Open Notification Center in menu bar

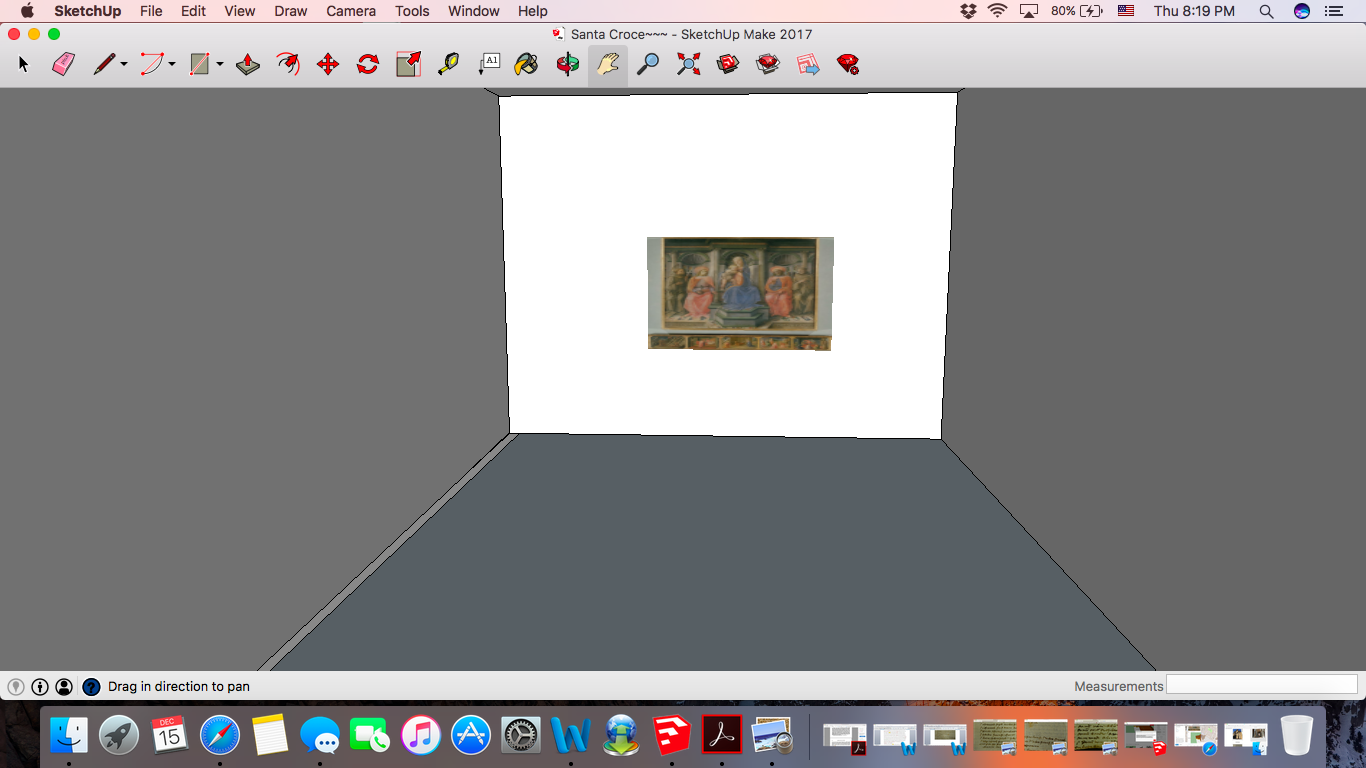tap(1333, 11)
